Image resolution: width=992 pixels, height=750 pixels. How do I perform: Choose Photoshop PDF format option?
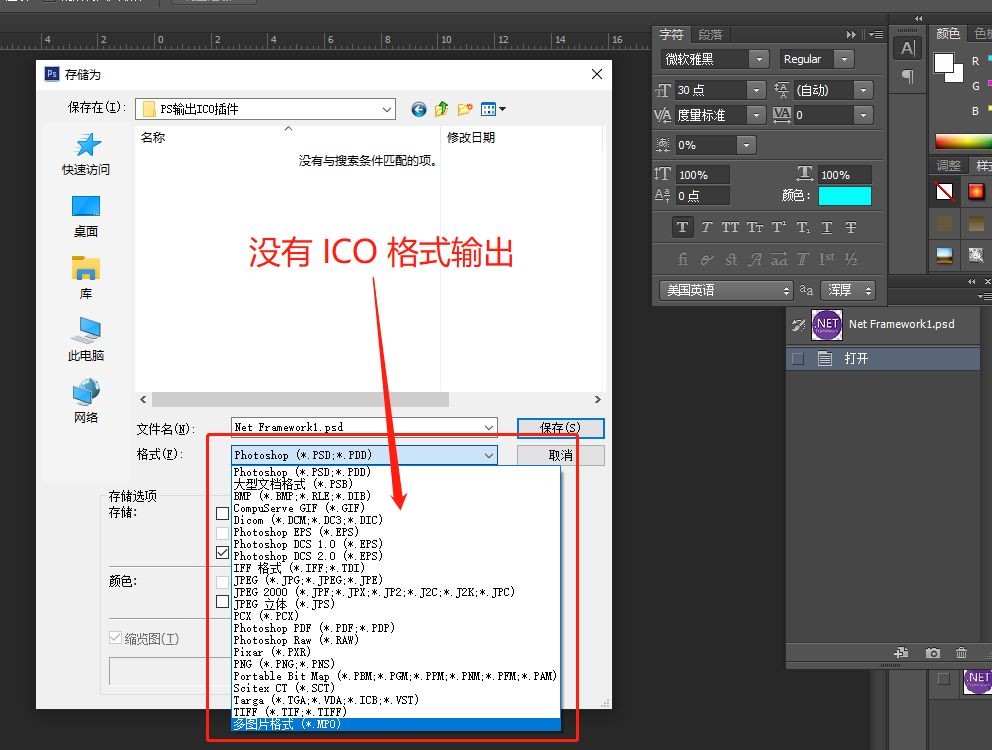[396, 628]
